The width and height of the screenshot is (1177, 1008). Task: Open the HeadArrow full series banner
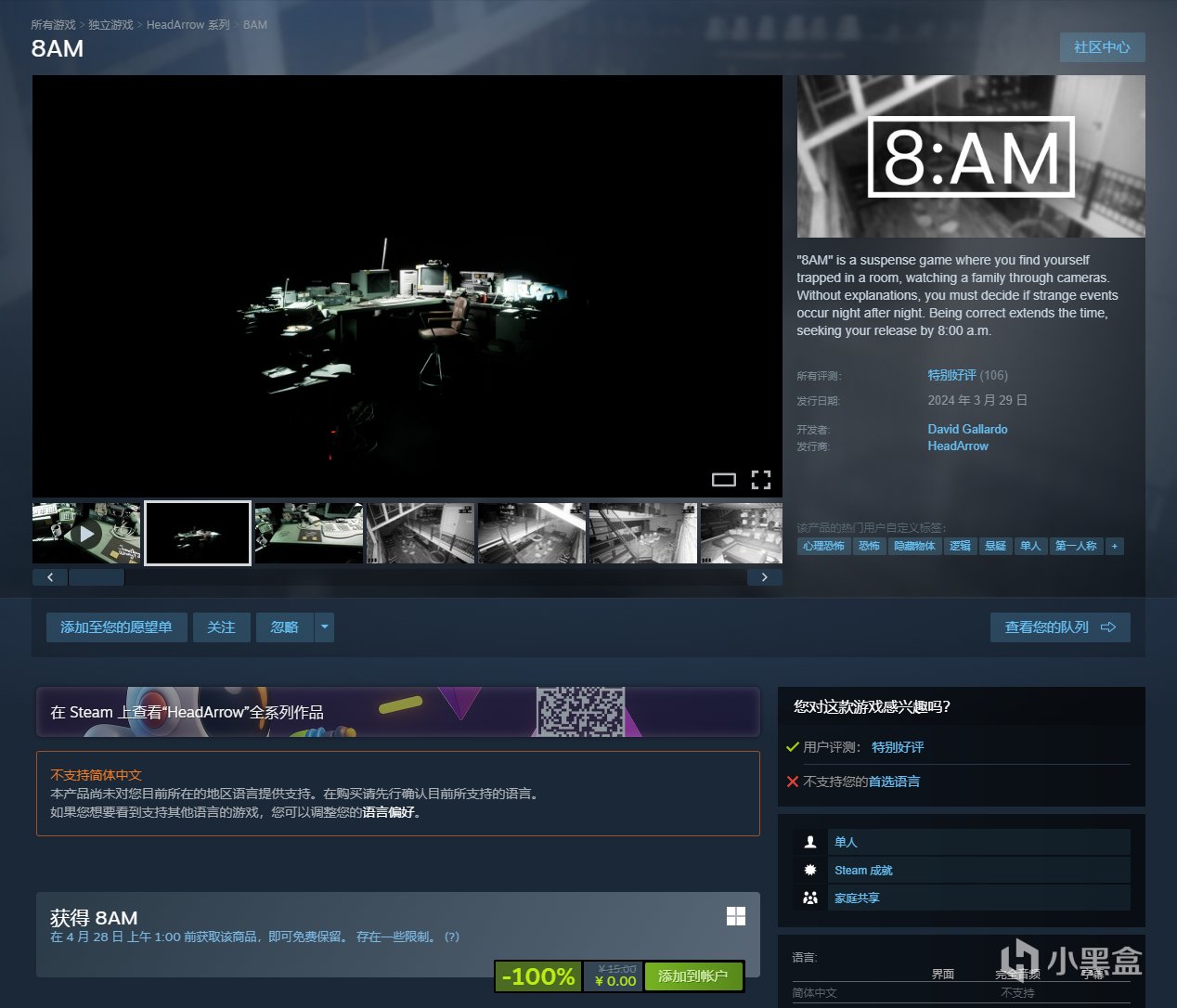[397, 712]
